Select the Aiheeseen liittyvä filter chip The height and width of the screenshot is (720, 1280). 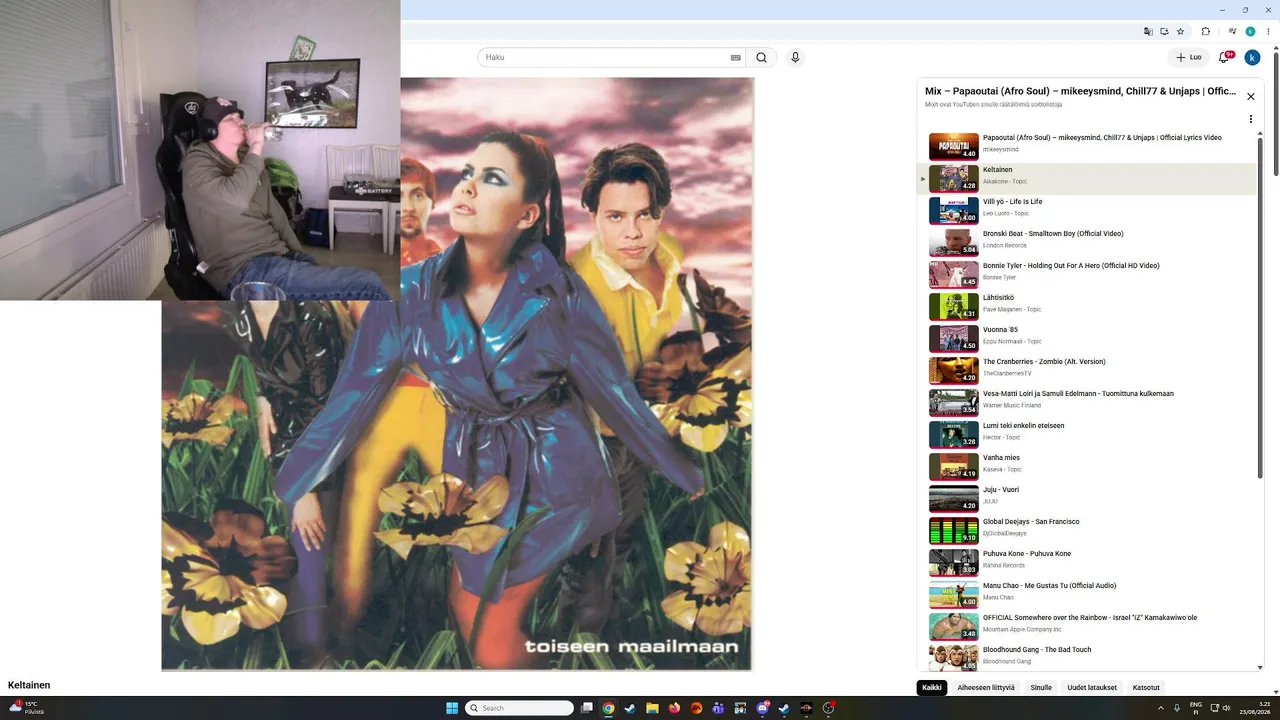tap(986, 688)
